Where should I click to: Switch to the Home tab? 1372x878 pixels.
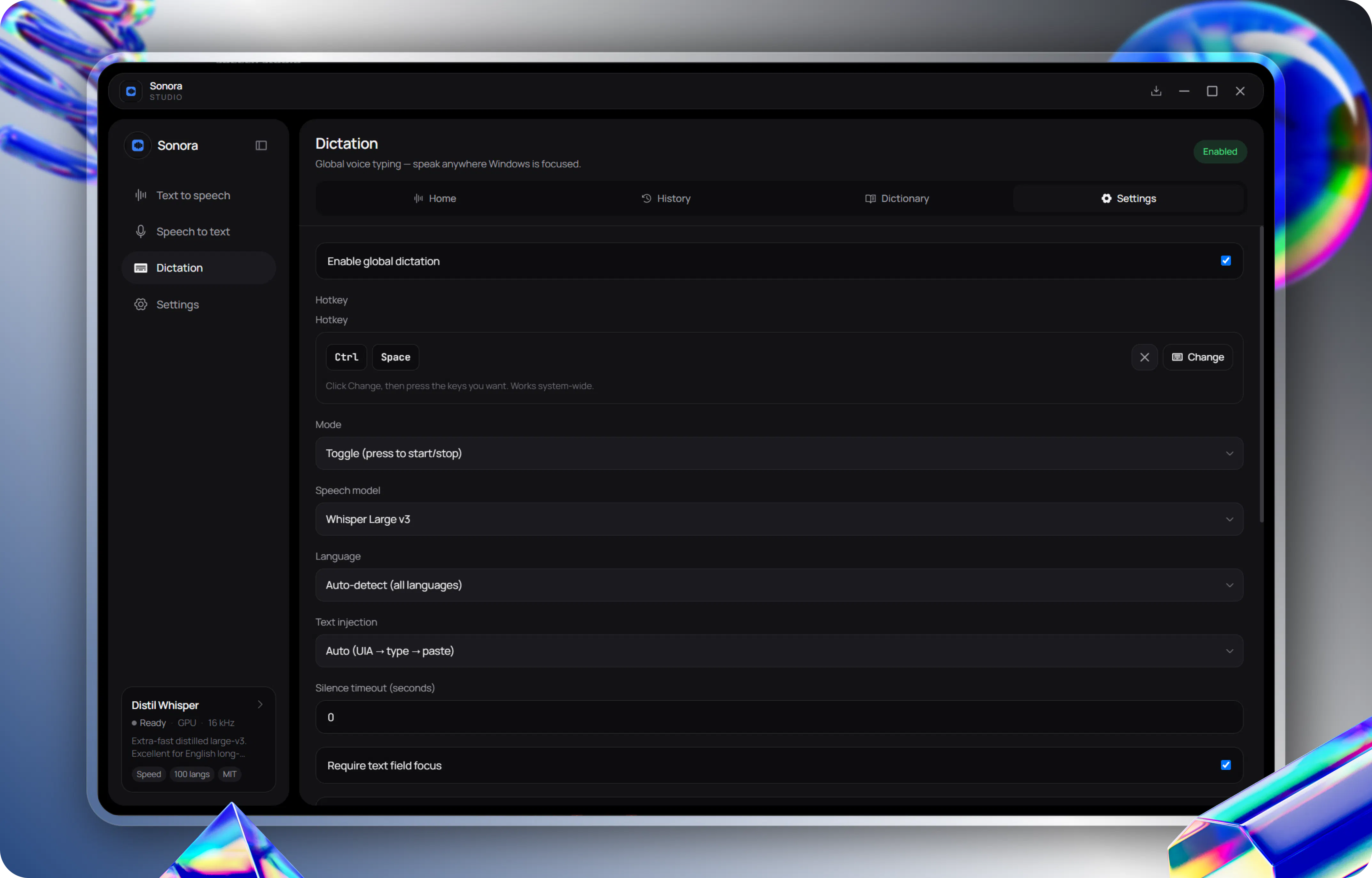coord(434,198)
